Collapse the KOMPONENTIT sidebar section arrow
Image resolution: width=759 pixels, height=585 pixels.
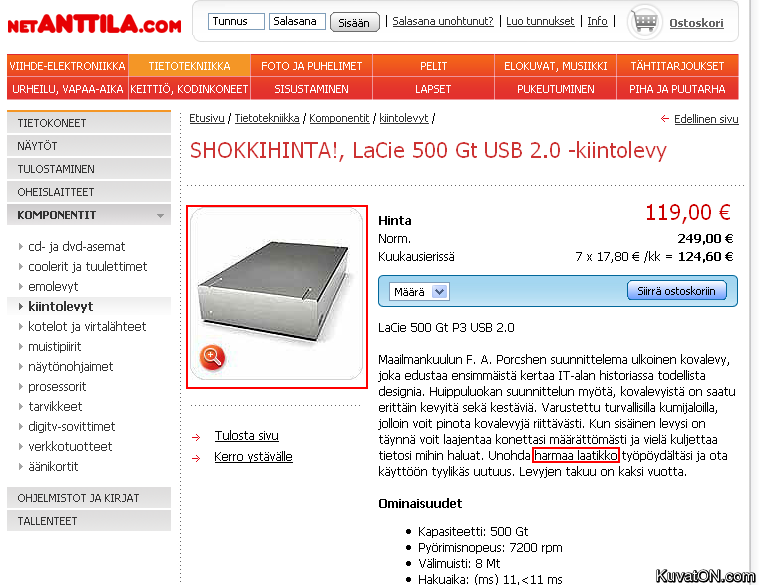tap(161, 215)
